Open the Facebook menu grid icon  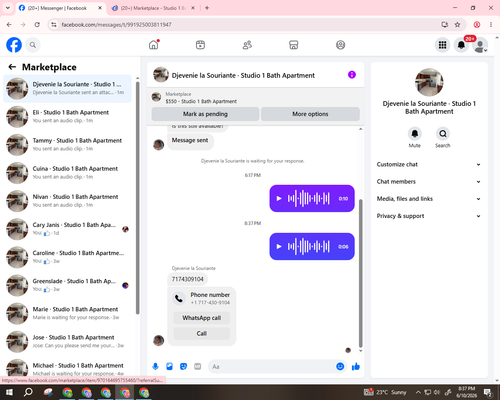(442, 45)
